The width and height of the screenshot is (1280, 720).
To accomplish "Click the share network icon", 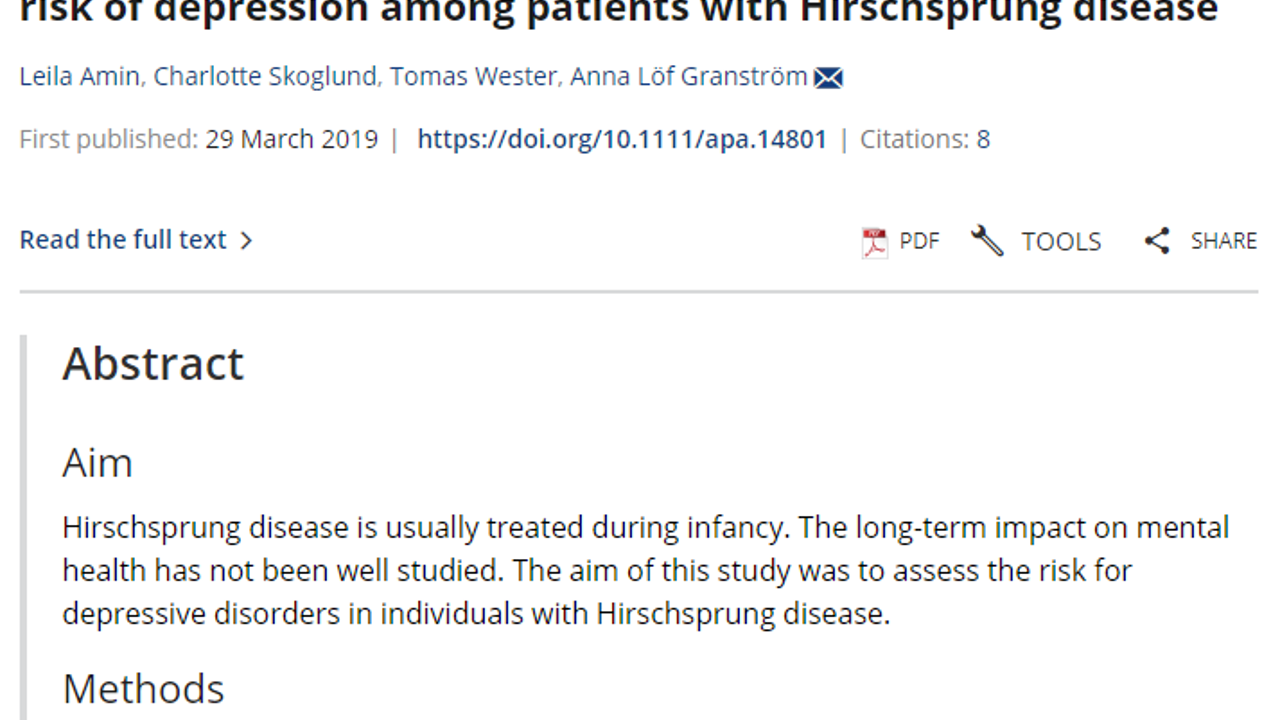I will (1157, 241).
